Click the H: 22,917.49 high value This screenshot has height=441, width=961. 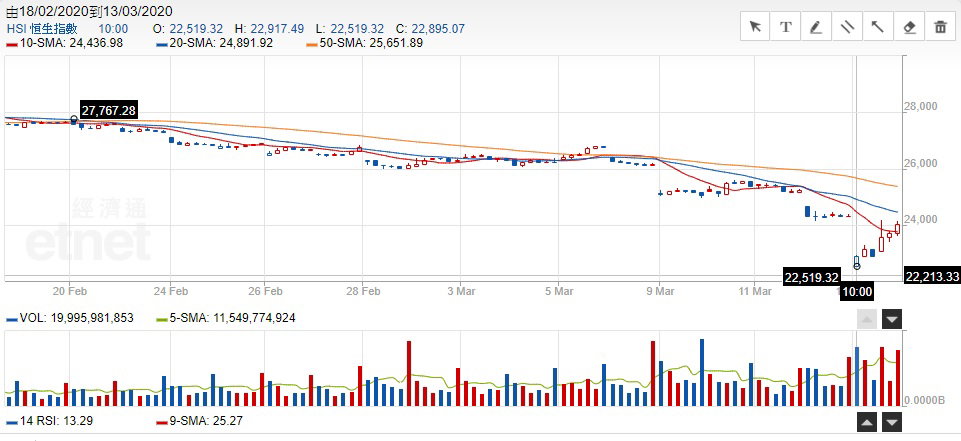[268, 29]
